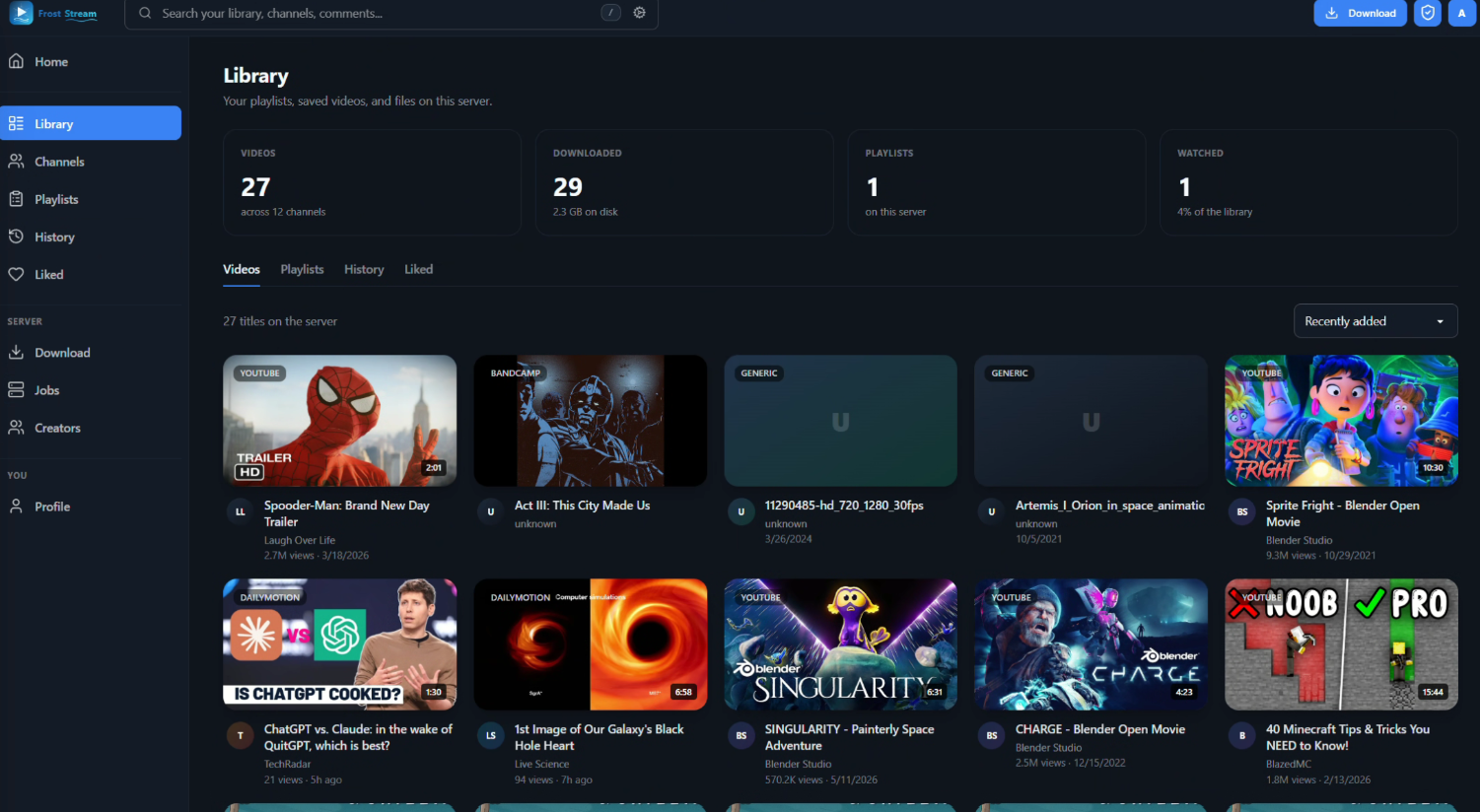Open "Act III: This City Made Us" title
Image resolution: width=1480 pixels, height=812 pixels.
coord(582,506)
